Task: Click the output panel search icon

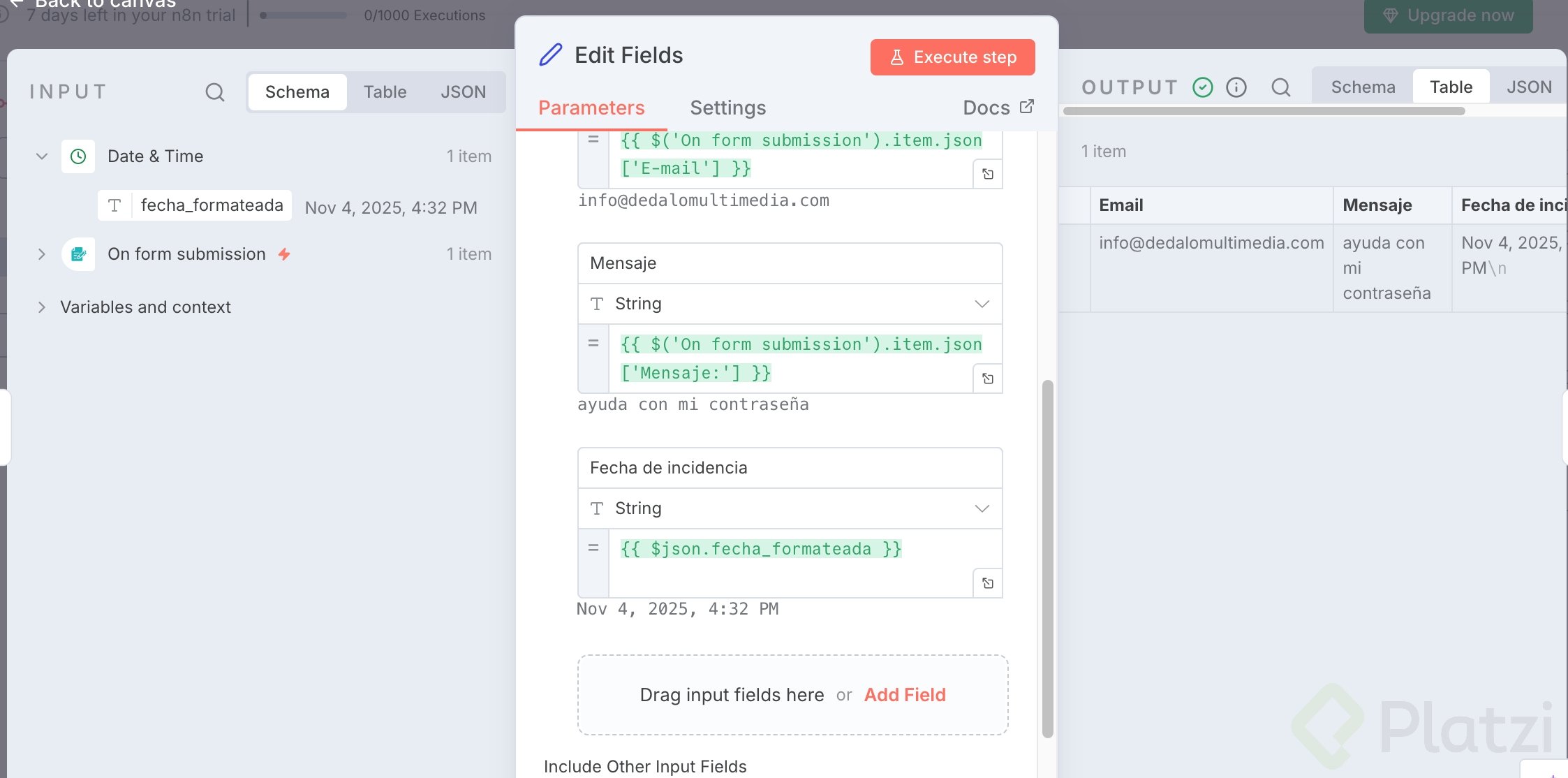Action: click(1280, 87)
